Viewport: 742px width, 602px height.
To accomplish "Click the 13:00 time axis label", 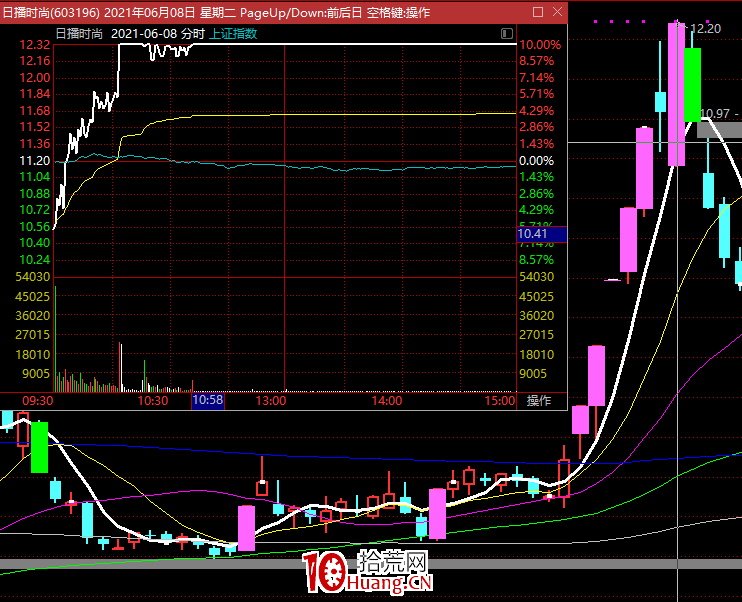I will (x=271, y=401).
